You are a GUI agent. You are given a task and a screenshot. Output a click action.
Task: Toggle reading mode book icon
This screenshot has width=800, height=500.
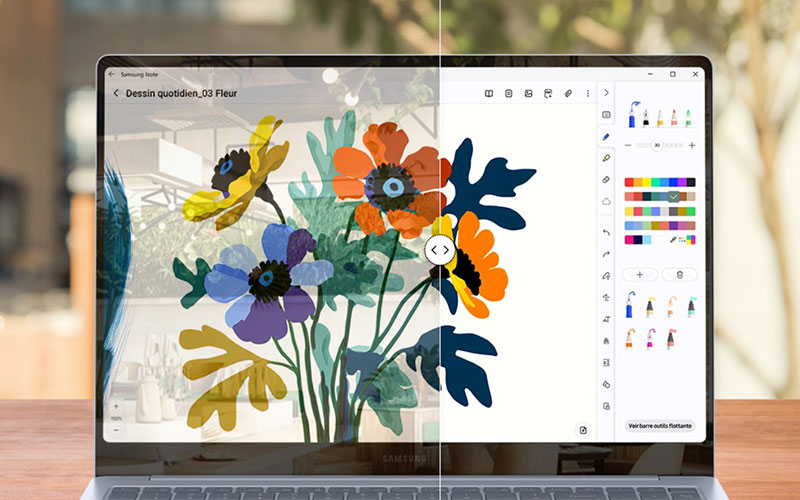coord(489,93)
